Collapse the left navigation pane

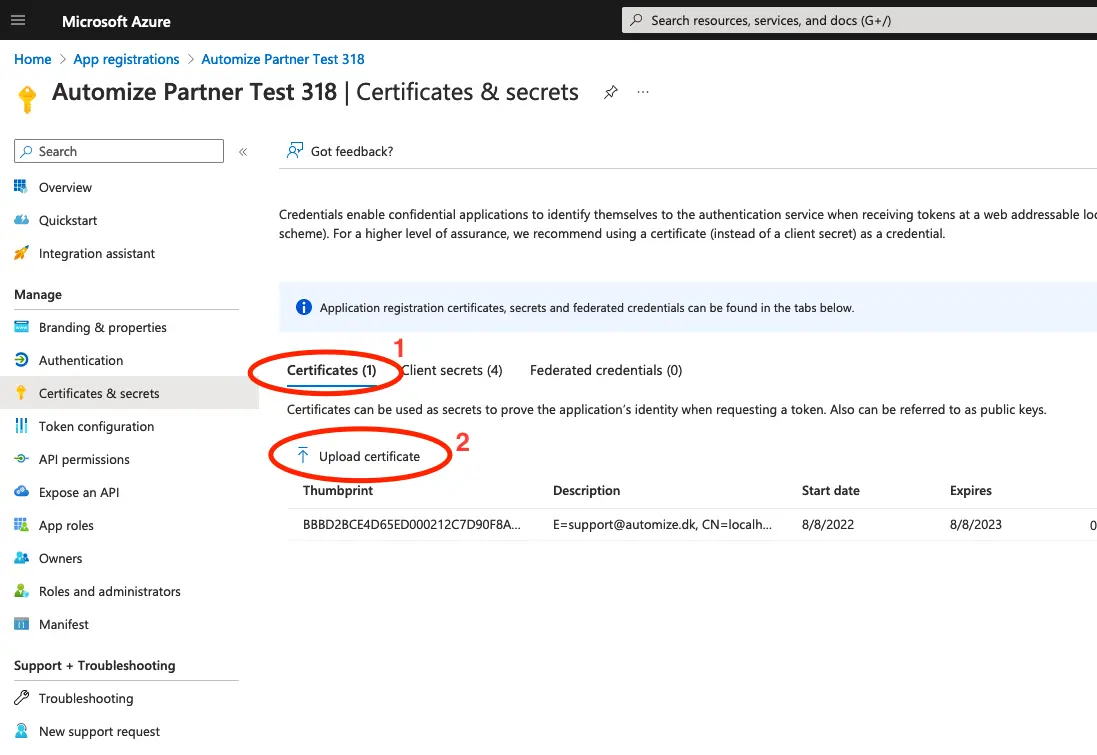[x=242, y=151]
